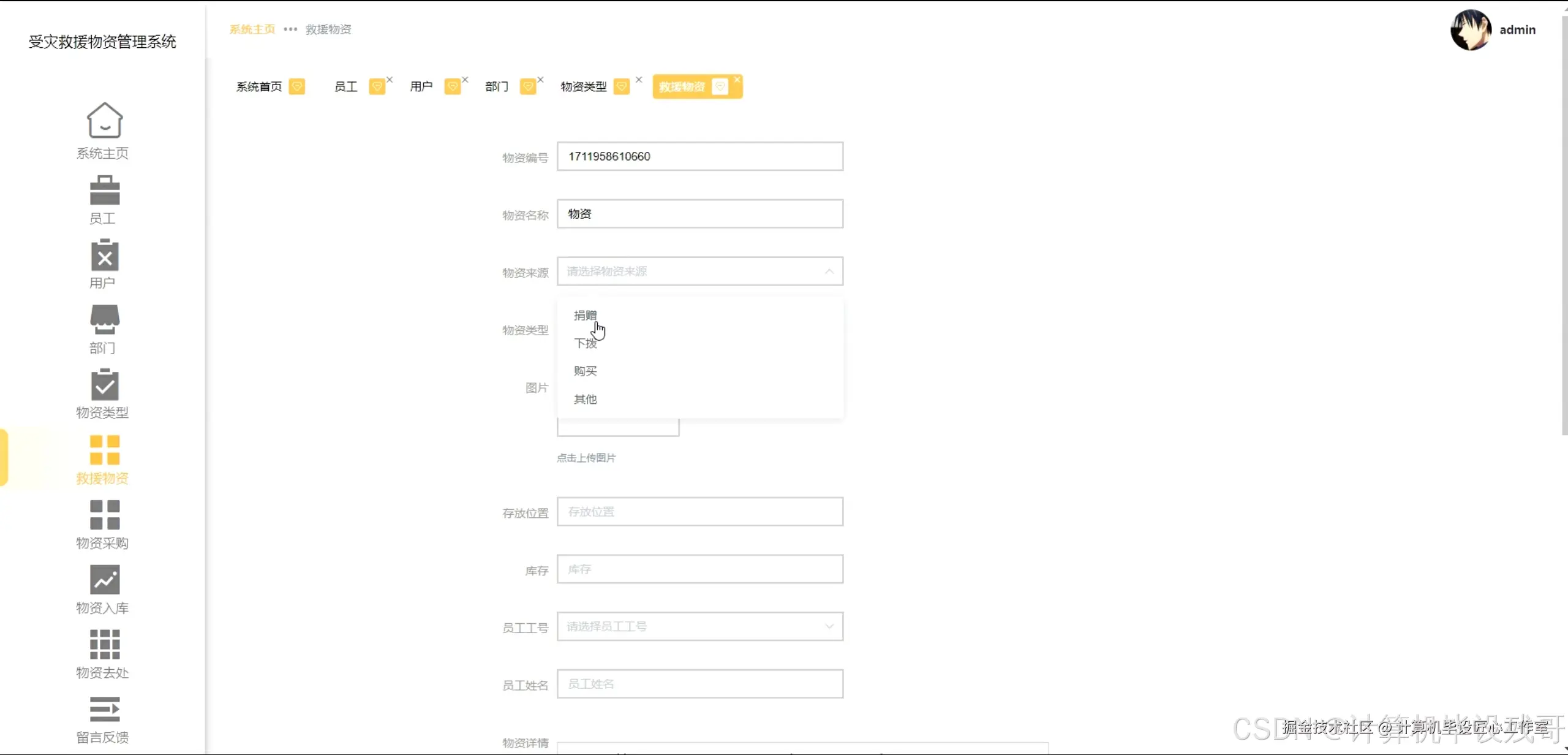Go to 物资采购 grid icon
The width and height of the screenshot is (1568, 755).
click(x=104, y=515)
